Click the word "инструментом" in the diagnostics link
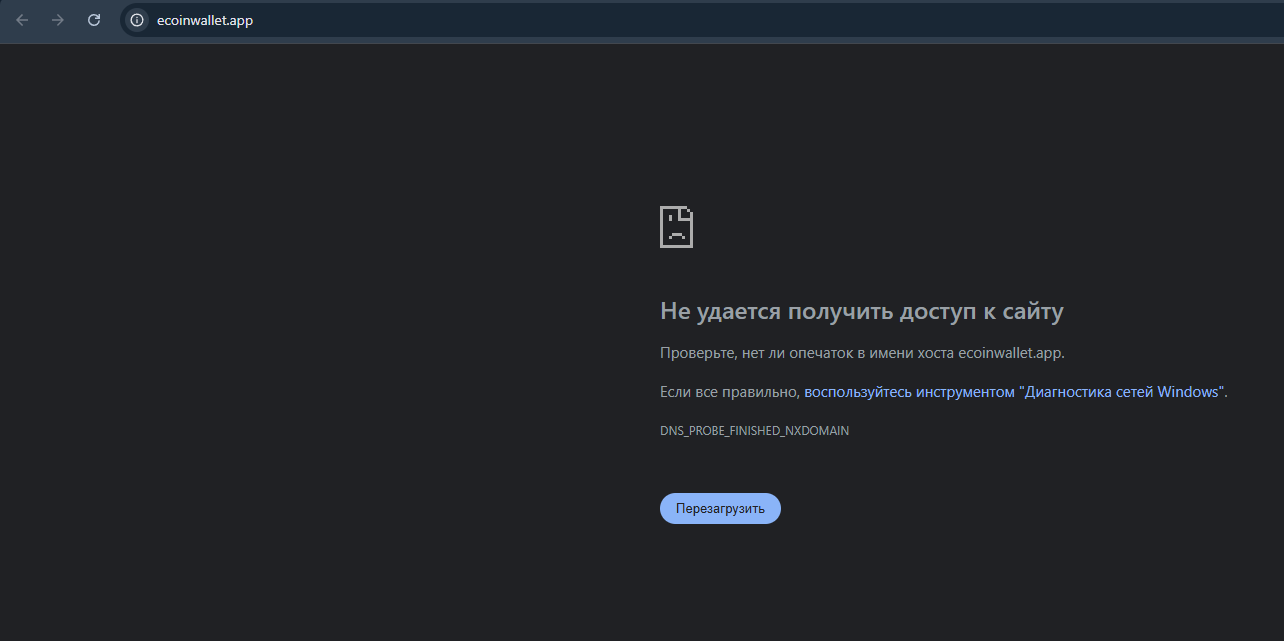 point(965,392)
